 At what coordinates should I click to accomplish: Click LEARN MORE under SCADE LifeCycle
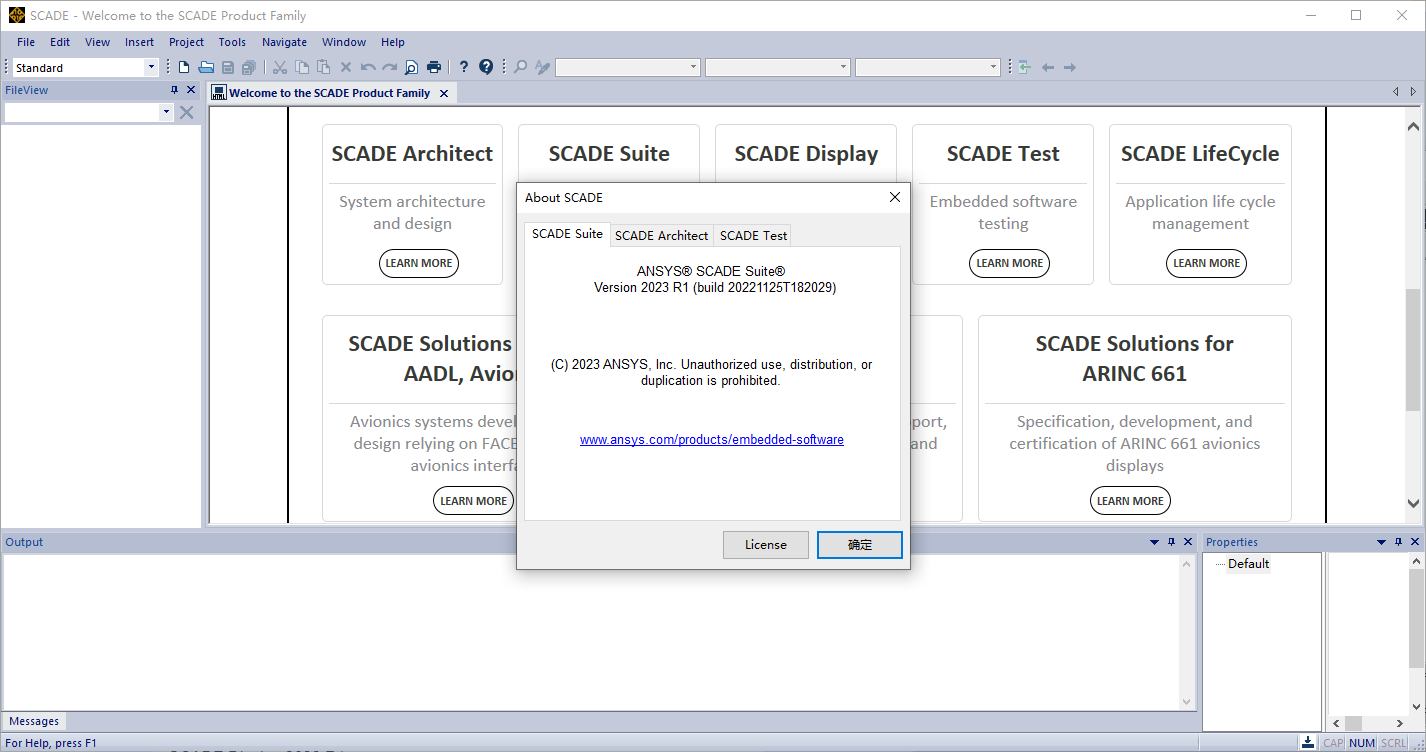point(1206,263)
